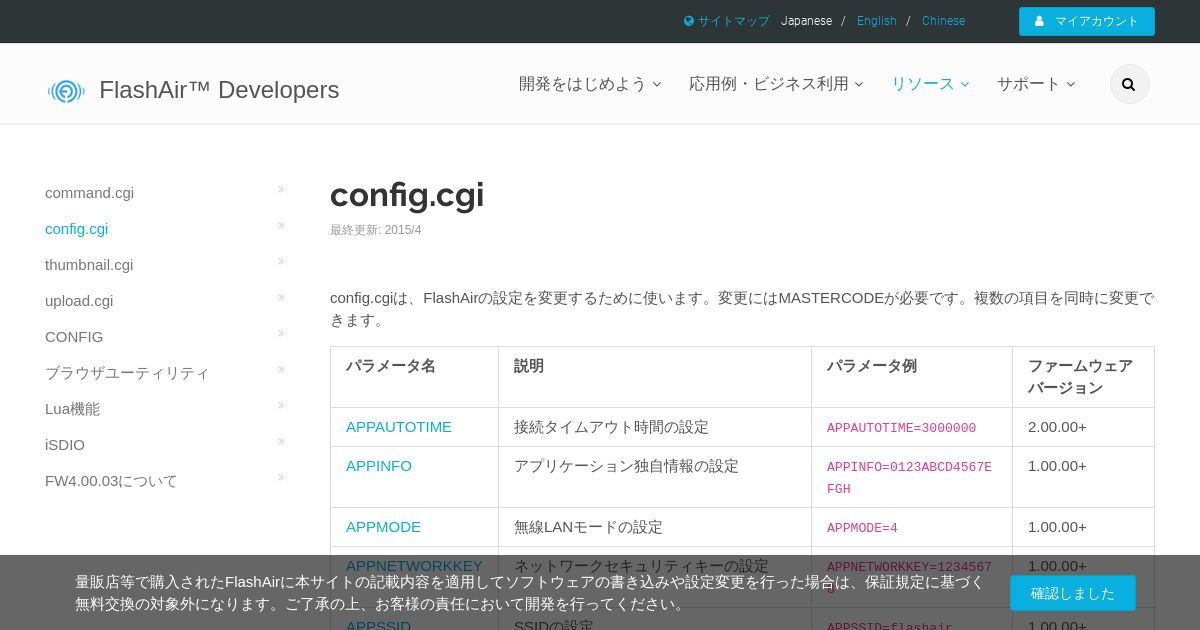Open the CONFIG sidebar page
Image resolution: width=1200 pixels, height=630 pixels.
point(74,337)
